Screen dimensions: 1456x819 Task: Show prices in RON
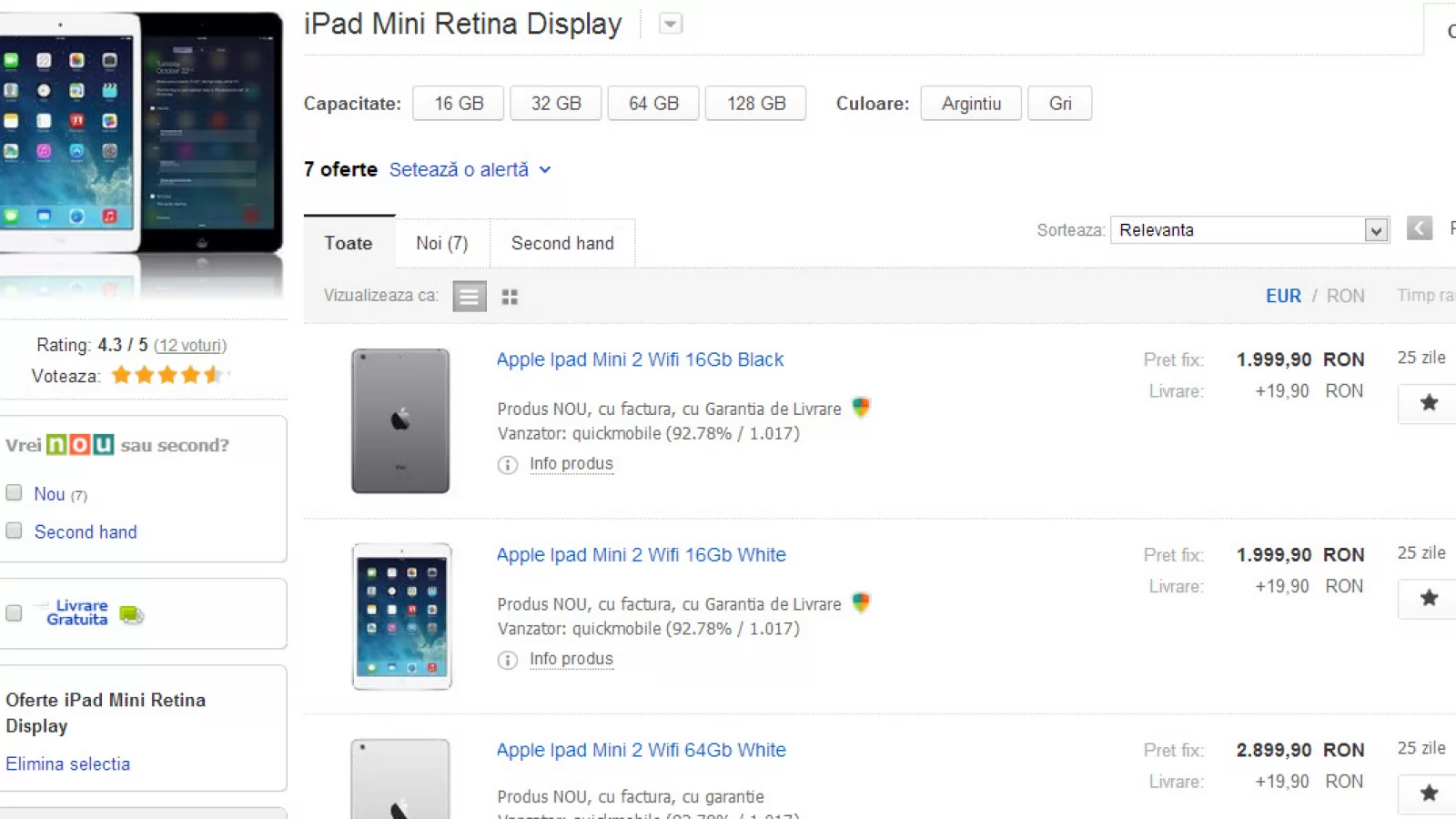click(1345, 296)
